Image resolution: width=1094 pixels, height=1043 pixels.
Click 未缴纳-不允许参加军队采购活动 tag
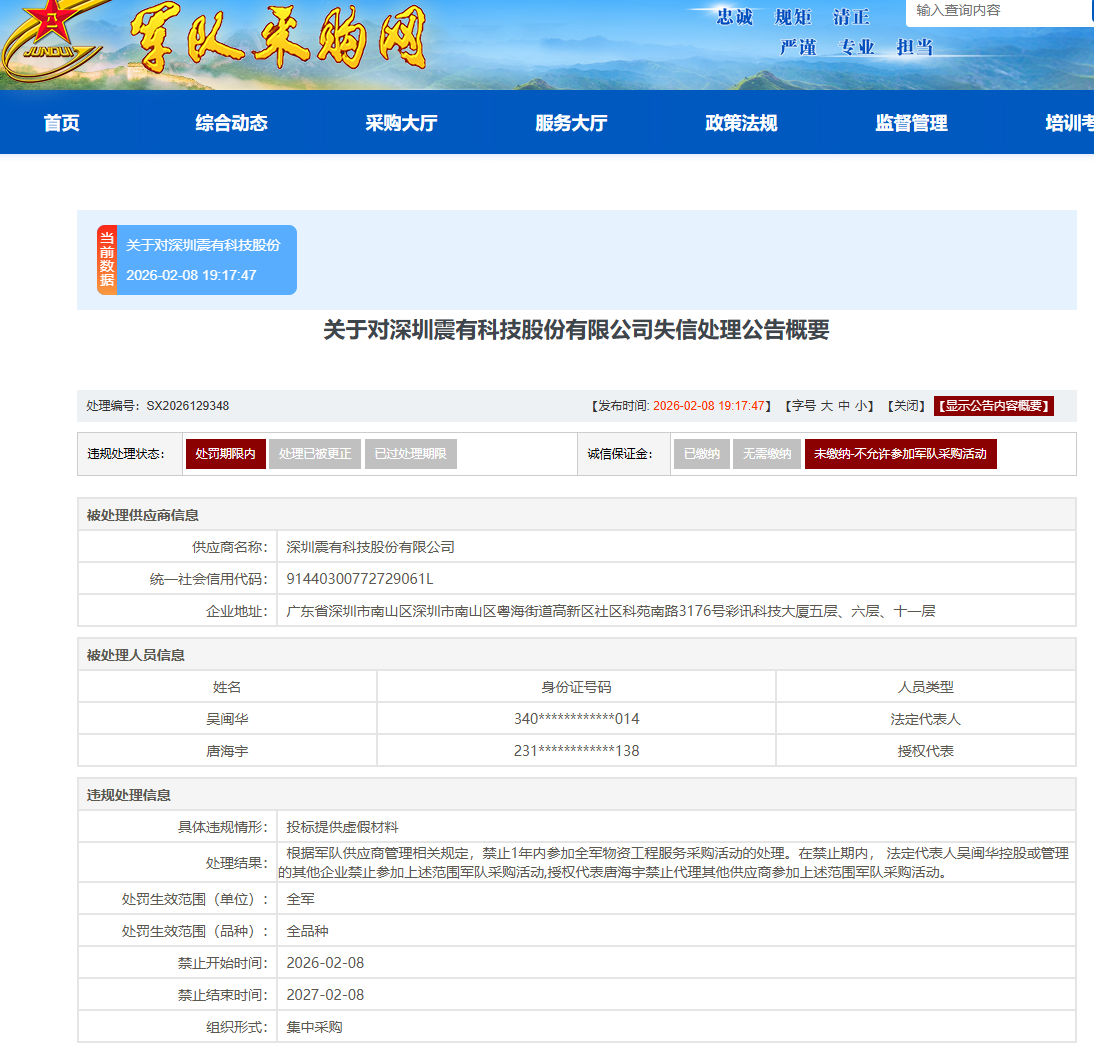(900, 453)
